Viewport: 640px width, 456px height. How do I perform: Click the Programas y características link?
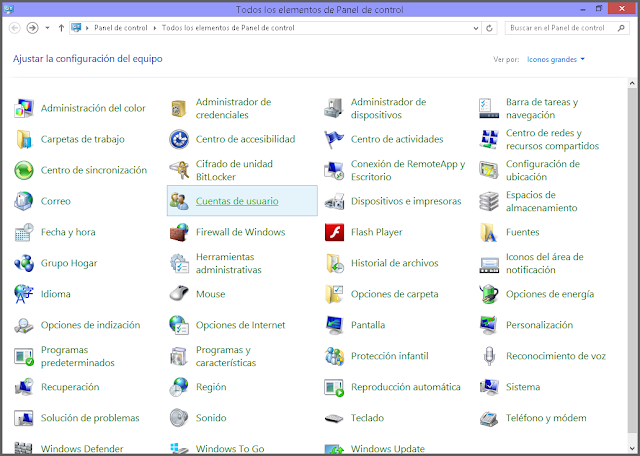pyautogui.click(x=226, y=356)
